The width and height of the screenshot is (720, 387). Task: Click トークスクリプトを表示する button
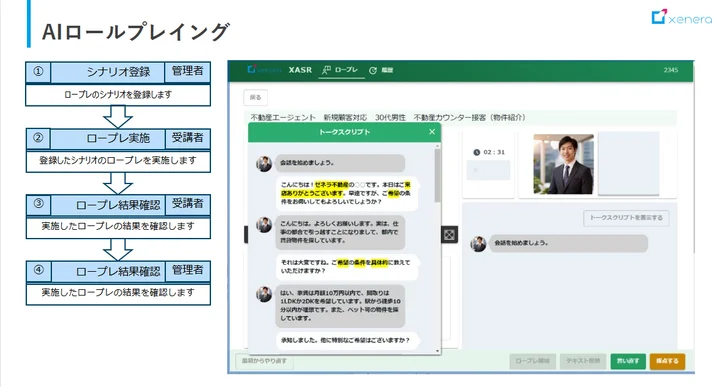(626, 218)
